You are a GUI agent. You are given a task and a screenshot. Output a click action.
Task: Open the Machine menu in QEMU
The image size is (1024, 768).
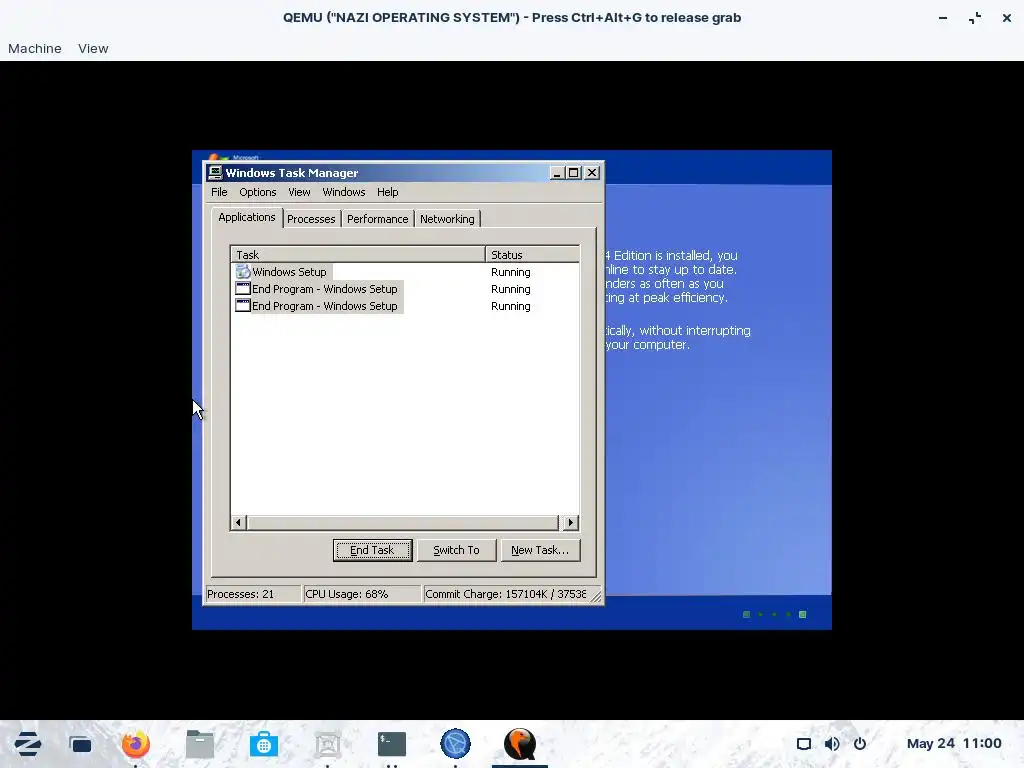pyautogui.click(x=35, y=48)
